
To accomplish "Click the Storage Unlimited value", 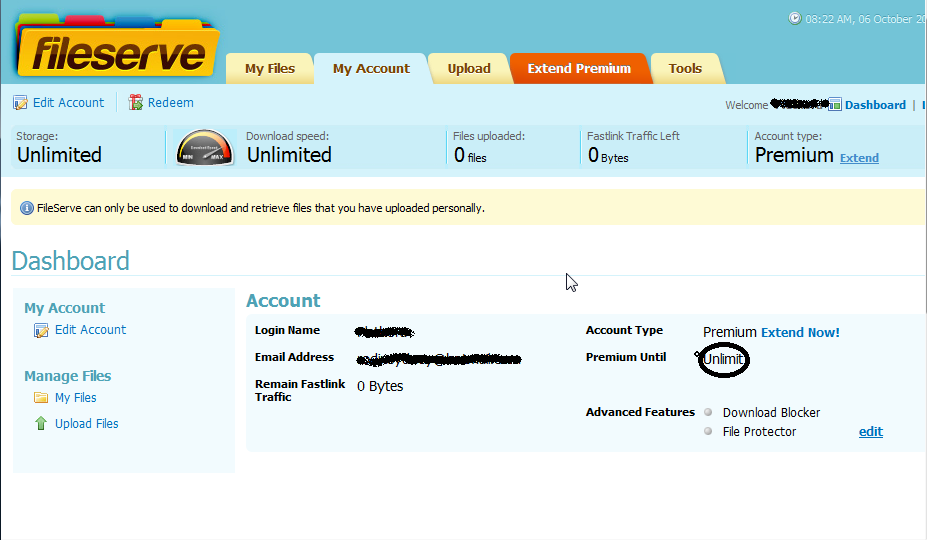I will pos(59,155).
